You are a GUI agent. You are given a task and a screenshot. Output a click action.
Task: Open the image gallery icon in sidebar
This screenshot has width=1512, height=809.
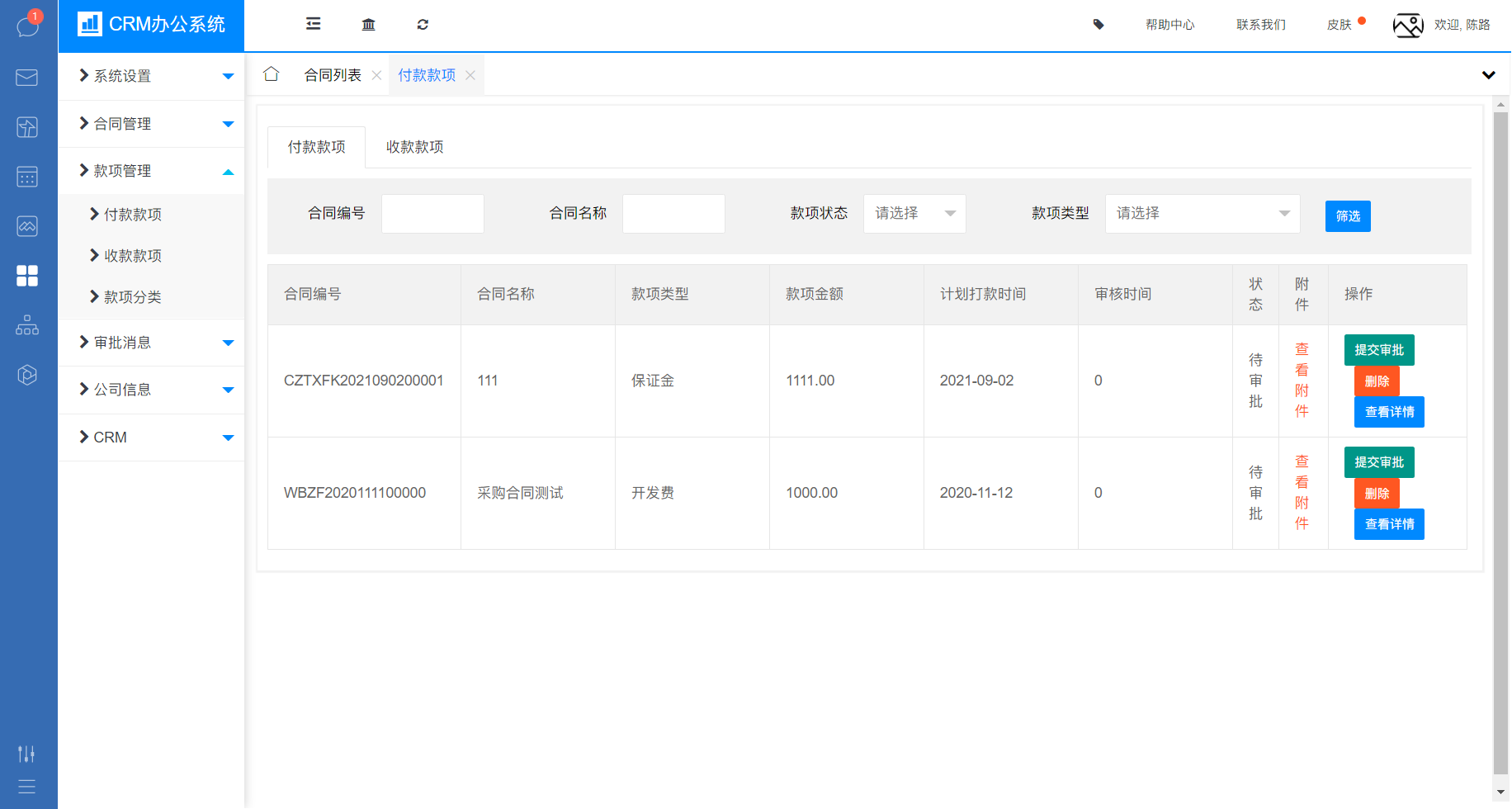tap(27, 226)
